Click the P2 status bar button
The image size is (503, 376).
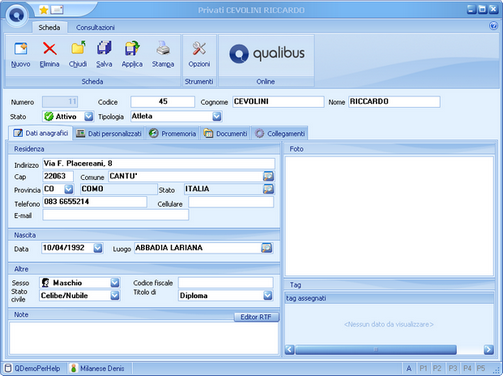(437, 368)
